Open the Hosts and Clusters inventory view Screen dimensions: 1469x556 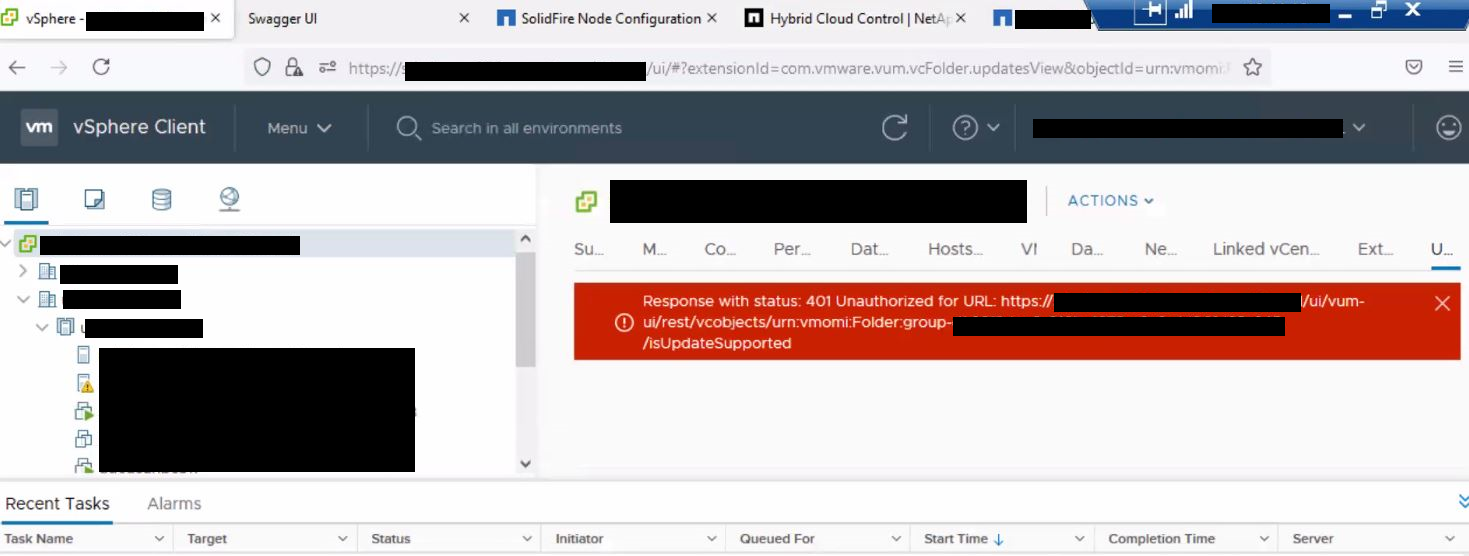click(x=26, y=200)
